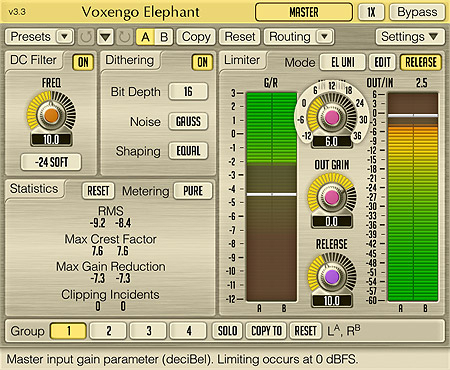Click the group RESET button
This screenshot has height=370, width=450.
(x=305, y=331)
